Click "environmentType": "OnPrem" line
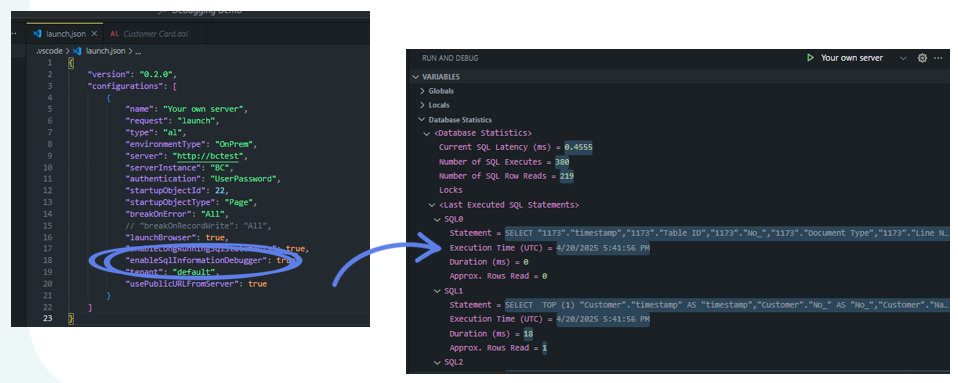 (x=191, y=144)
